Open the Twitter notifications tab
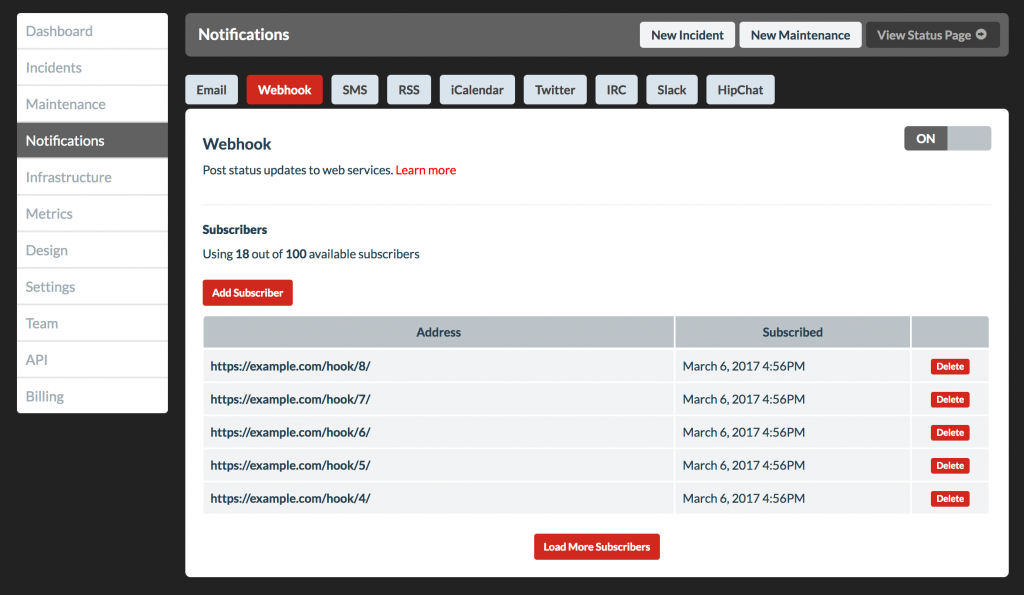This screenshot has width=1024, height=595. (555, 89)
